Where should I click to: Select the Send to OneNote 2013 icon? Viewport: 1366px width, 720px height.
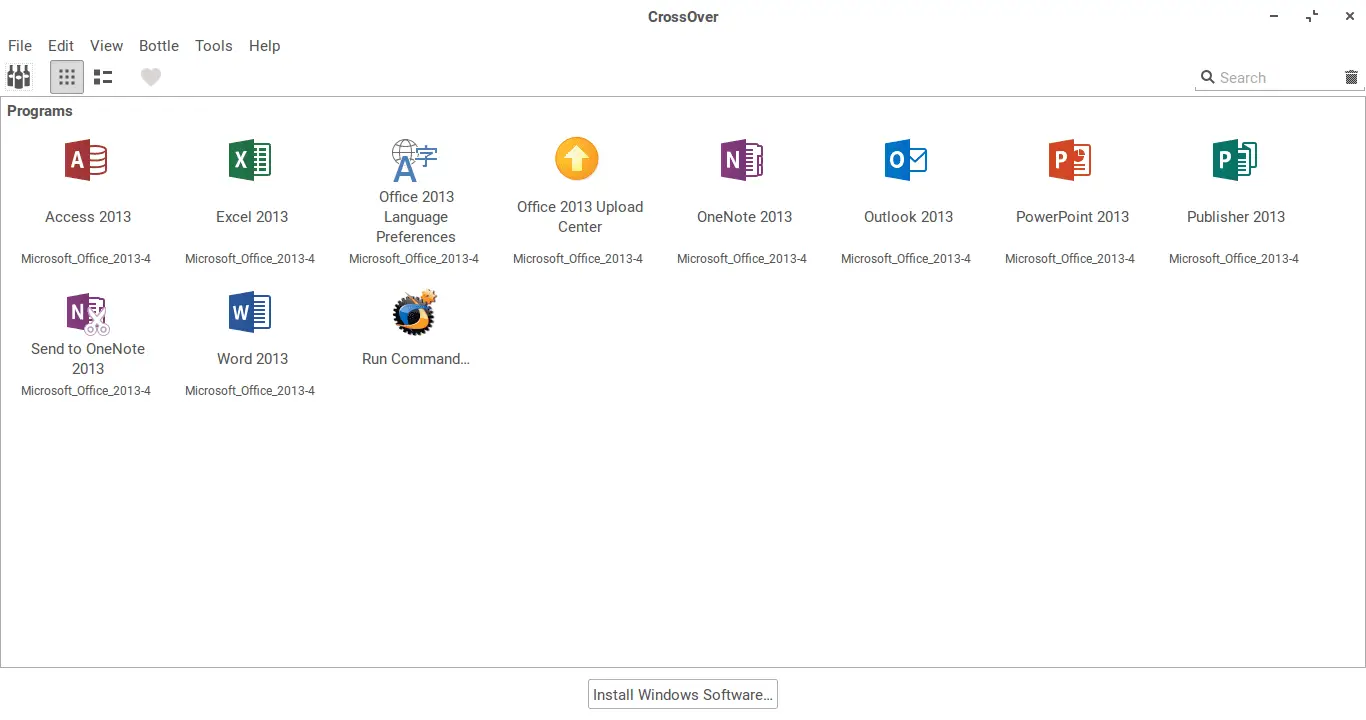pos(88,313)
